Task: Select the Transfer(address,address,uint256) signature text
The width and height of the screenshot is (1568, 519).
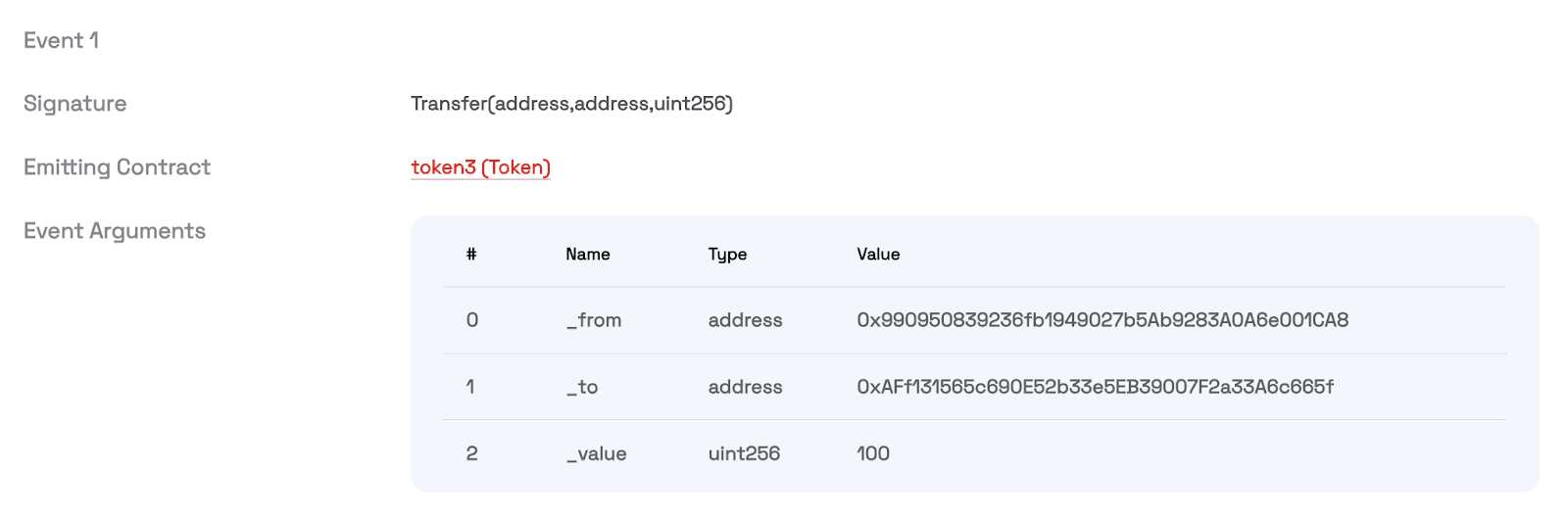Action: tap(571, 104)
